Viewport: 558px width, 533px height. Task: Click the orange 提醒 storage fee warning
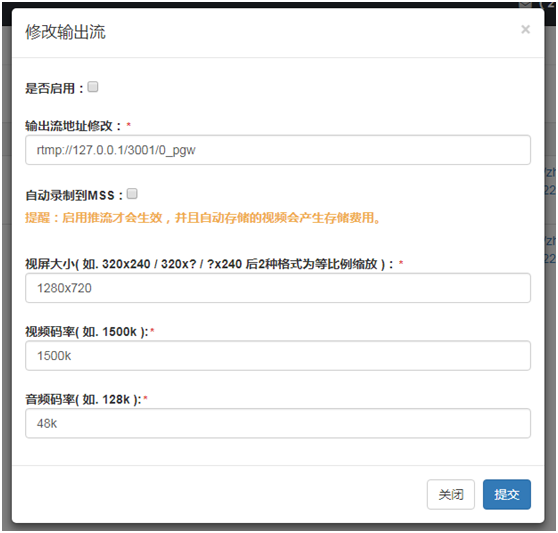203,217
